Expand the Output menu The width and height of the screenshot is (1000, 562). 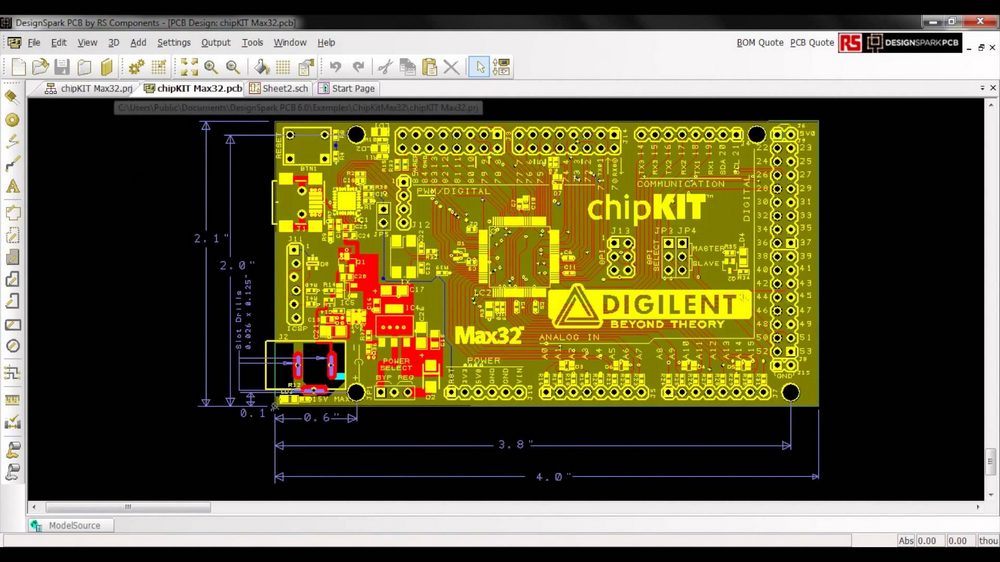click(215, 43)
